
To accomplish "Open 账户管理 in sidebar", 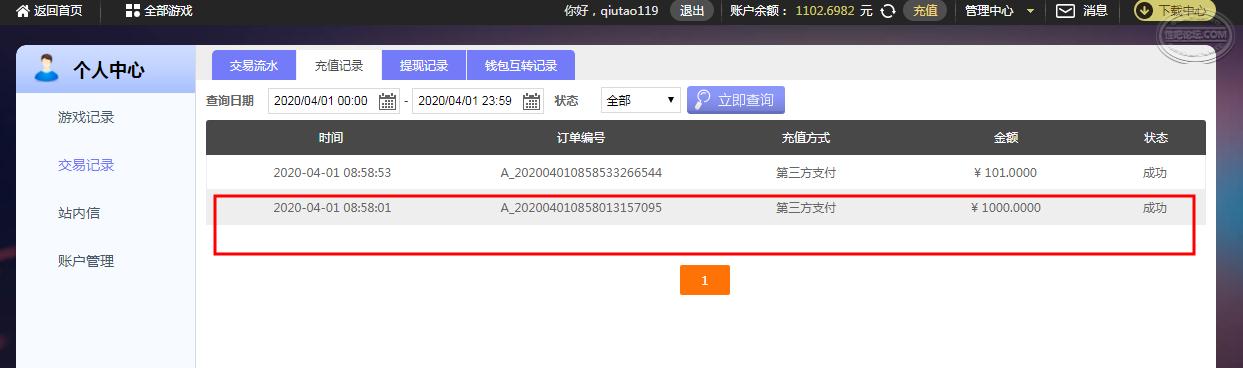I will tap(86, 261).
